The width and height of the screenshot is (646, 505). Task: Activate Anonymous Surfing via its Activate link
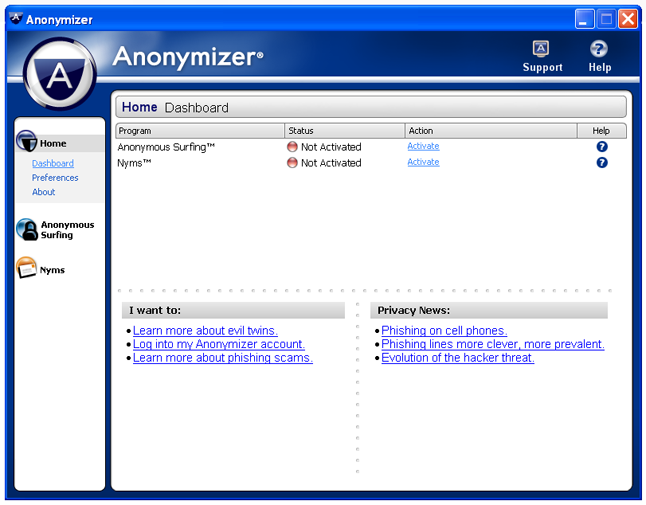pyautogui.click(x=423, y=146)
